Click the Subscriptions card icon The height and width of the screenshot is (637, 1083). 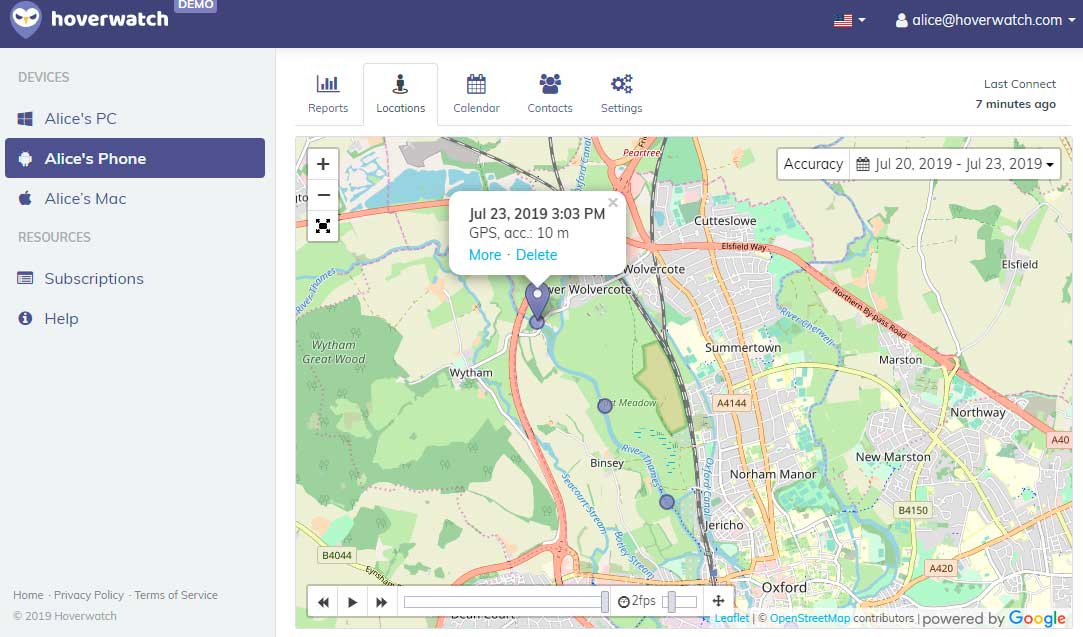tap(25, 278)
